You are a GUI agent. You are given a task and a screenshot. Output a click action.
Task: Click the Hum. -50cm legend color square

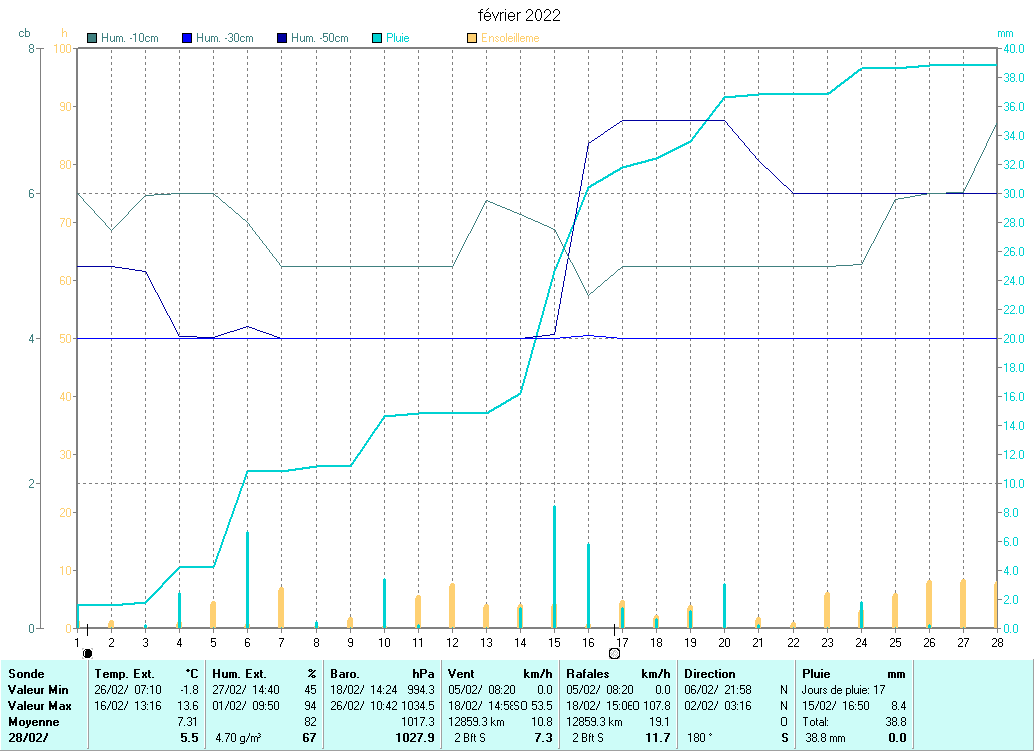(x=282, y=38)
